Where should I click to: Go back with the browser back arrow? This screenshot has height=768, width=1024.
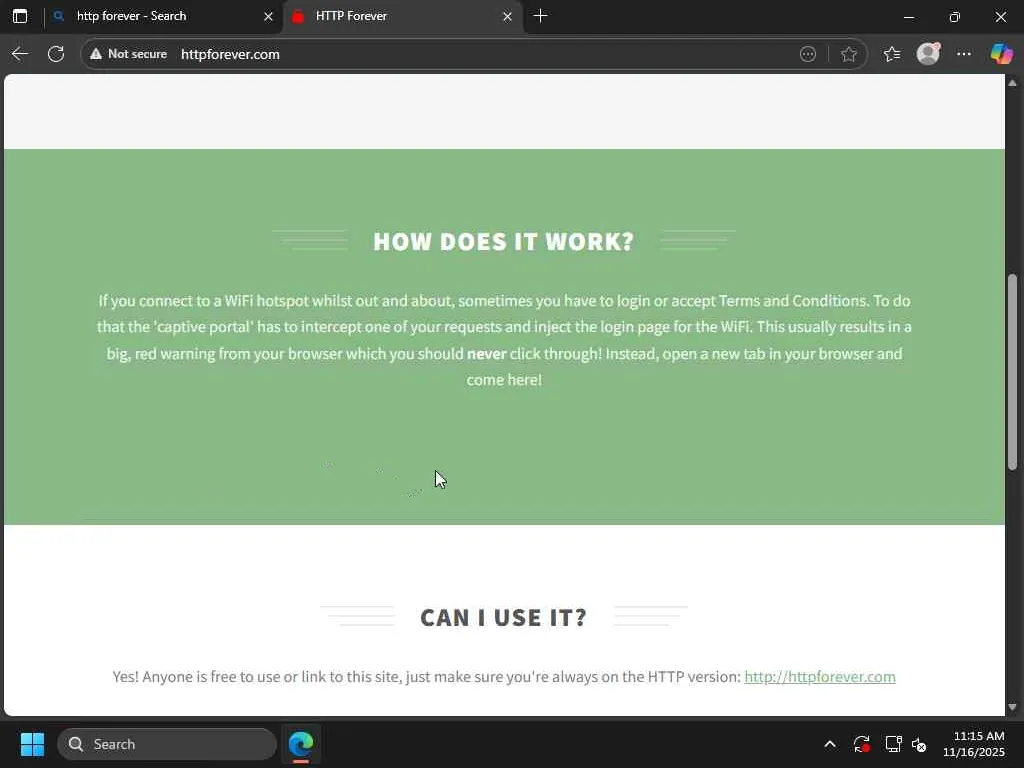point(20,54)
